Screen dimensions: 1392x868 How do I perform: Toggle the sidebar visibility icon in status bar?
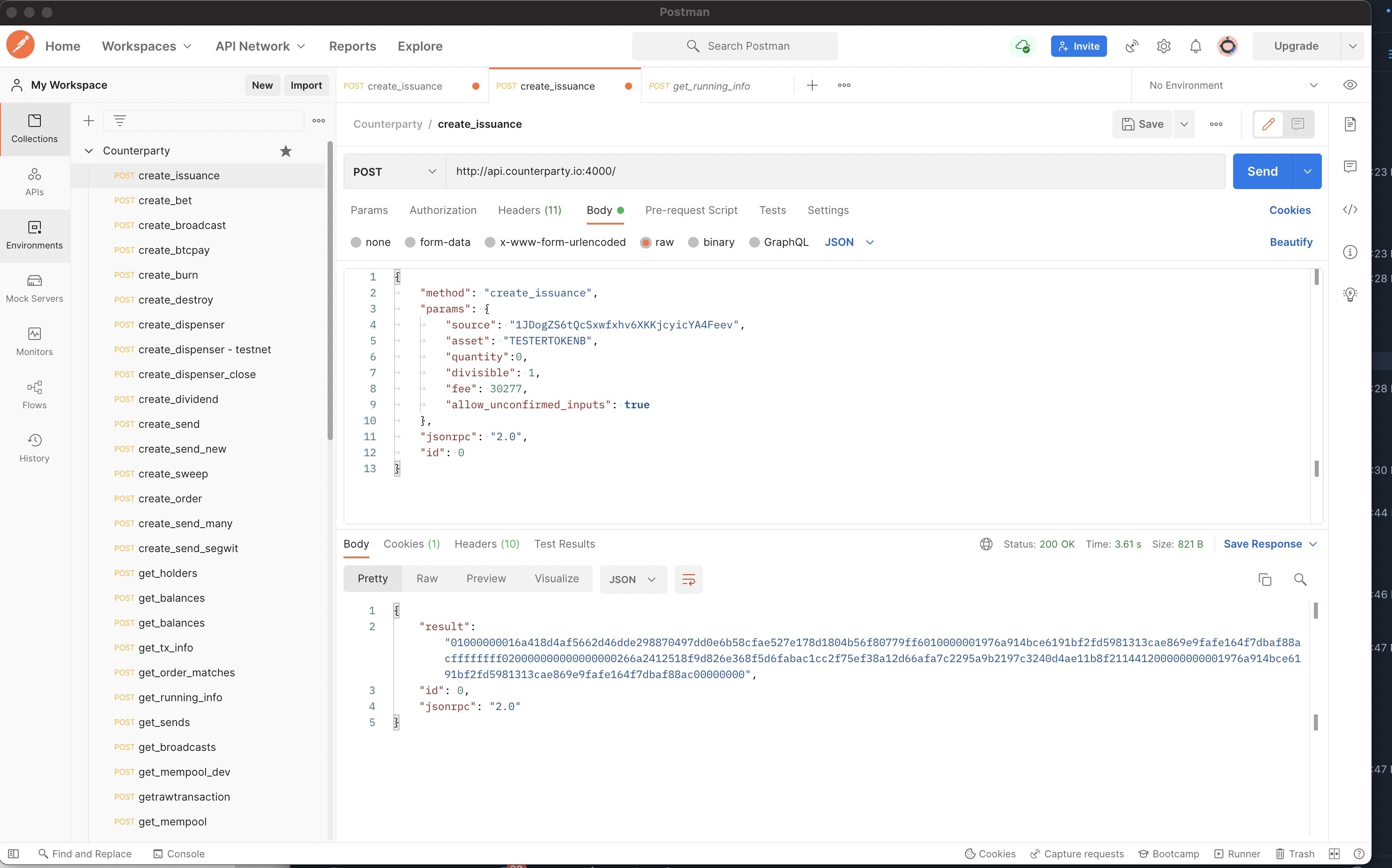pos(14,854)
